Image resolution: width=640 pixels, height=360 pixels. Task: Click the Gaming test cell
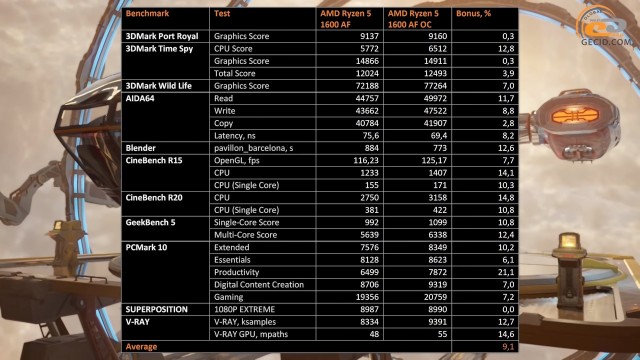coord(229,297)
